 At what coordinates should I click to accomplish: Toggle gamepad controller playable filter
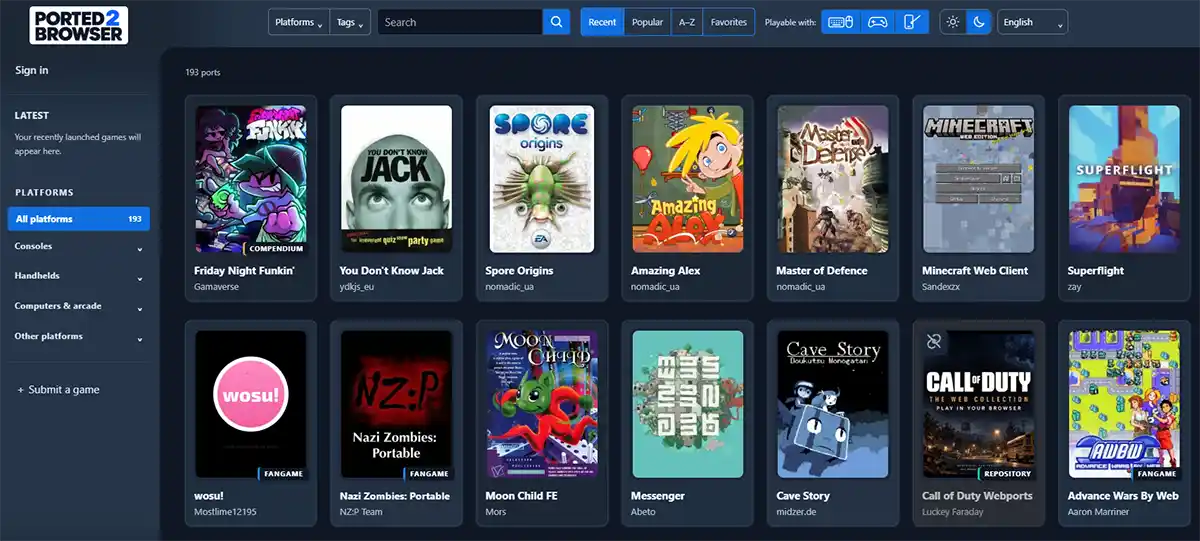click(x=877, y=22)
